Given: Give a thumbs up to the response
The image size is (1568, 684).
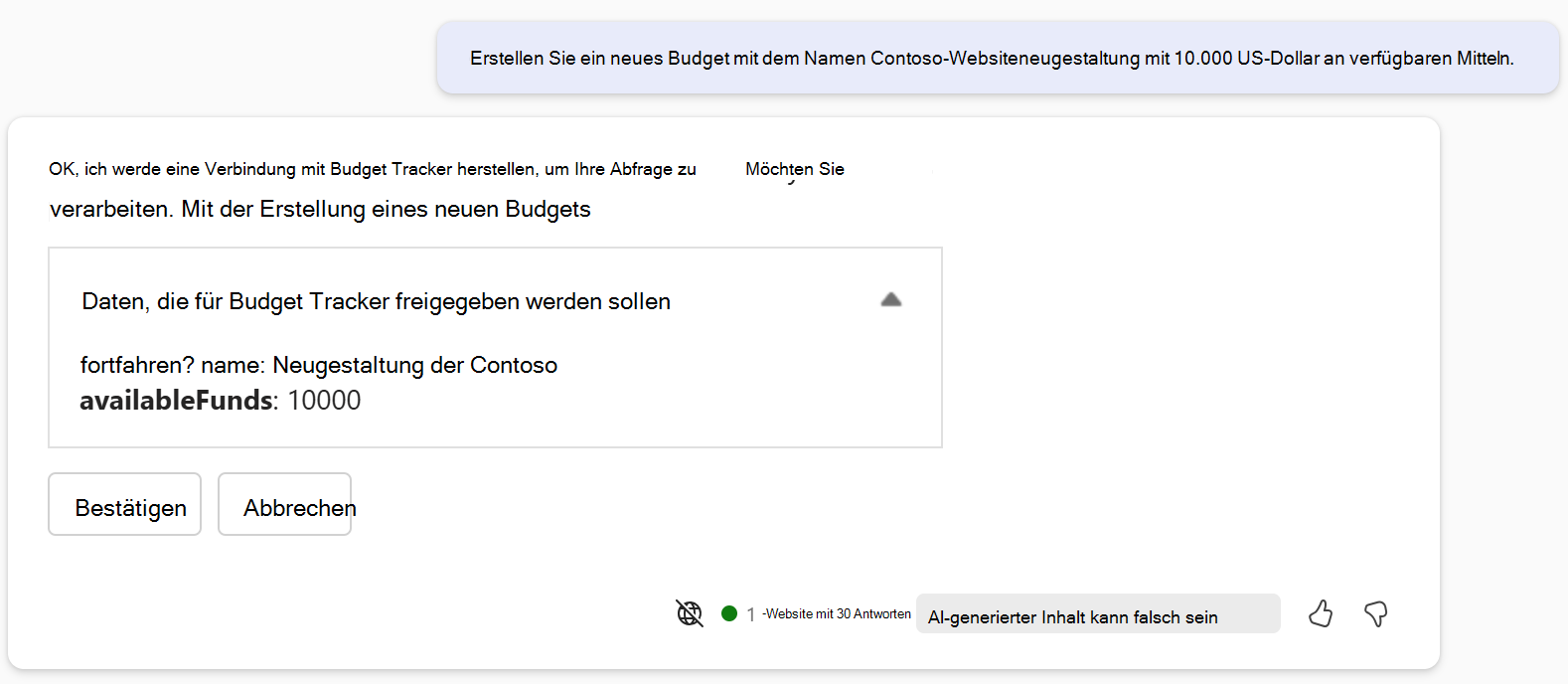Looking at the screenshot, I should (1320, 613).
